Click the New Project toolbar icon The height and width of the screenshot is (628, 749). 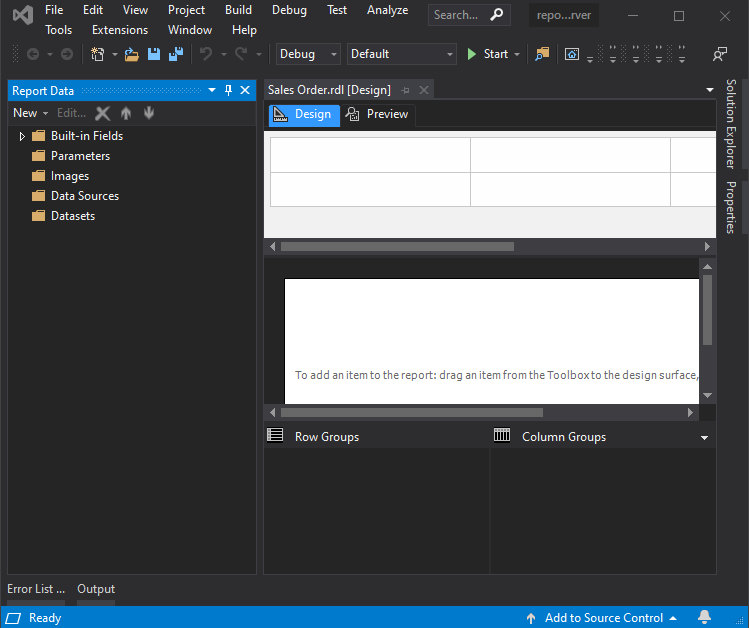click(x=97, y=54)
